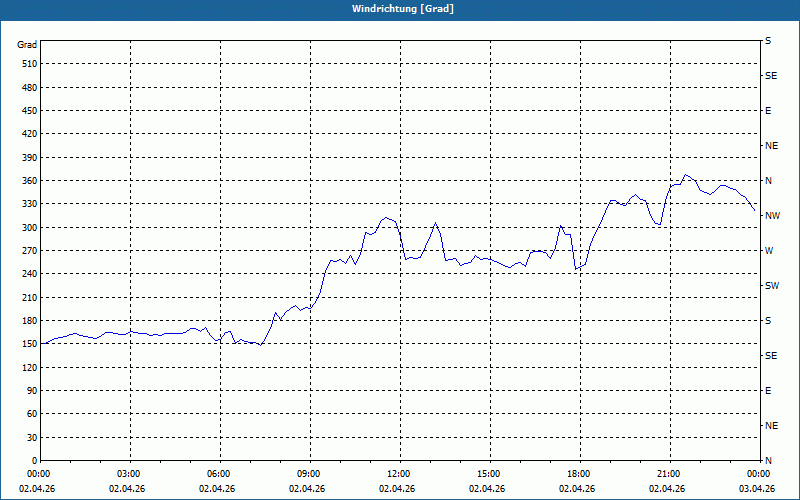This screenshot has height=500, width=800.
Task: Select the 30 y-axis tick label
Action: pyautogui.click(x=32, y=437)
